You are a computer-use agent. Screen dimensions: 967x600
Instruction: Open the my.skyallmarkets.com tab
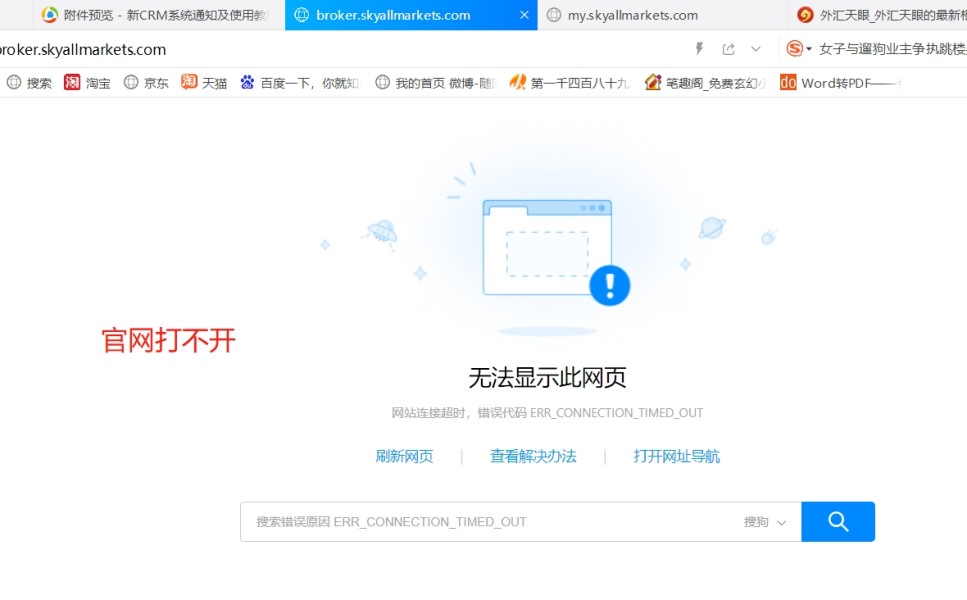663,15
